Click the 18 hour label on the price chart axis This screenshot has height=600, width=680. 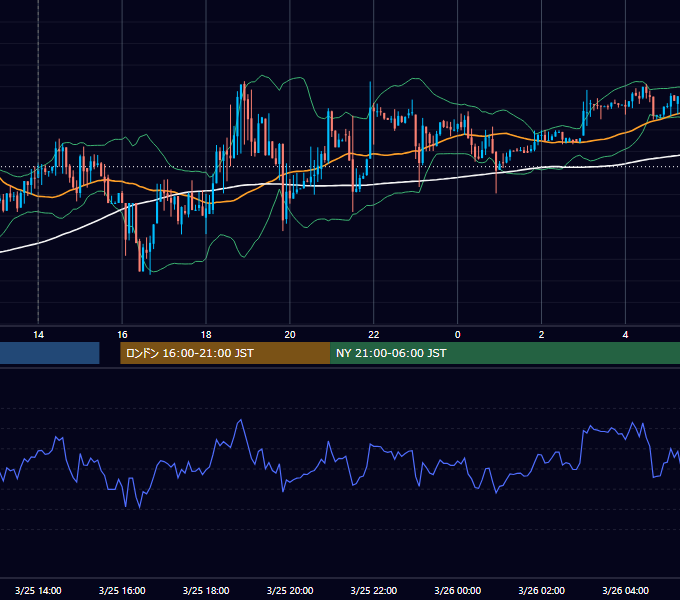pos(206,335)
